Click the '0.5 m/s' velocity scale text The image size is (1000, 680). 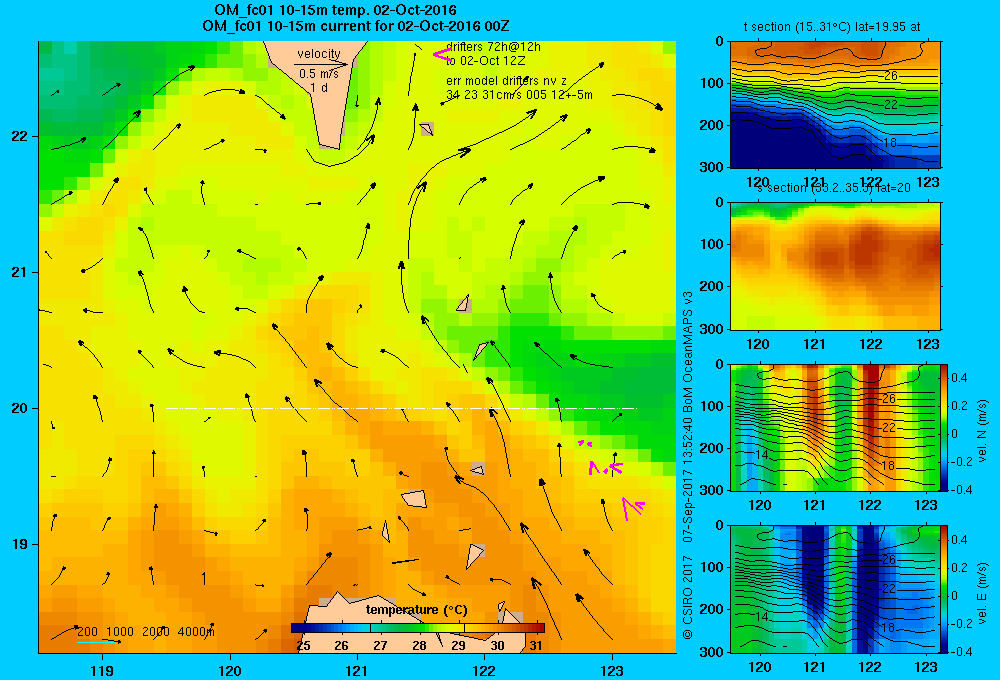click(319, 74)
